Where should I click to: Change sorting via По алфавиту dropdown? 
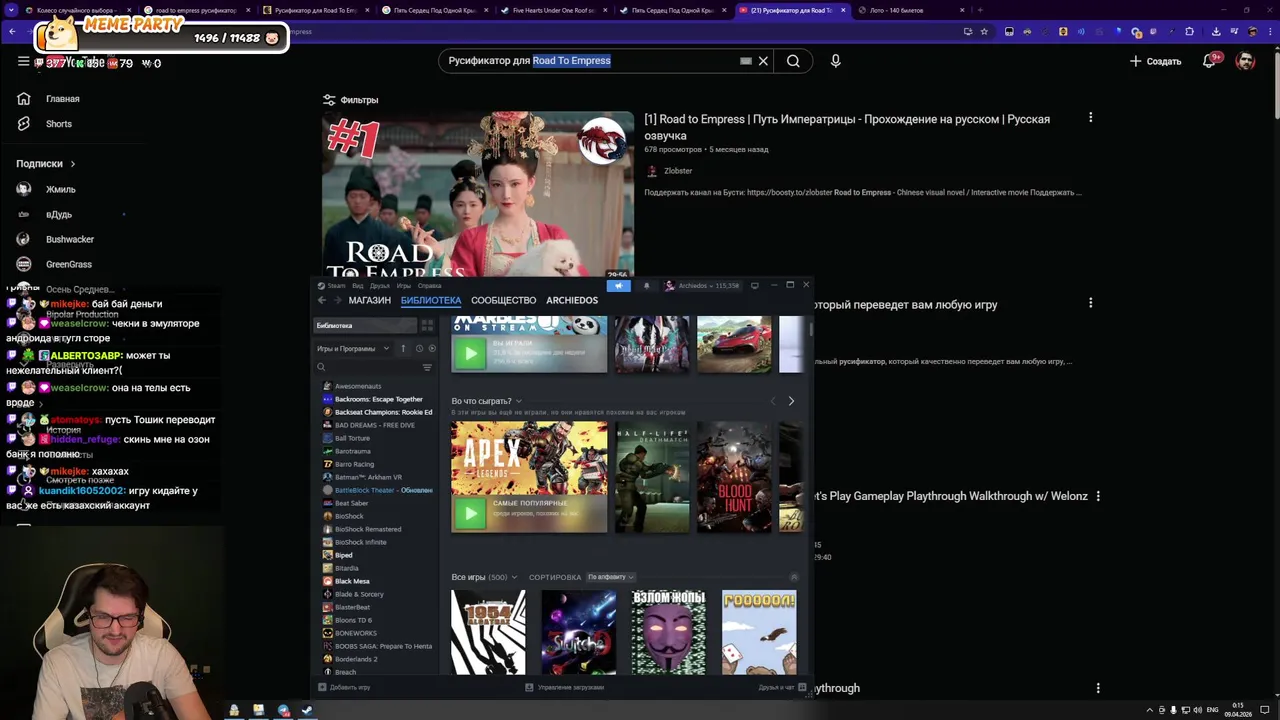pyautogui.click(x=611, y=577)
